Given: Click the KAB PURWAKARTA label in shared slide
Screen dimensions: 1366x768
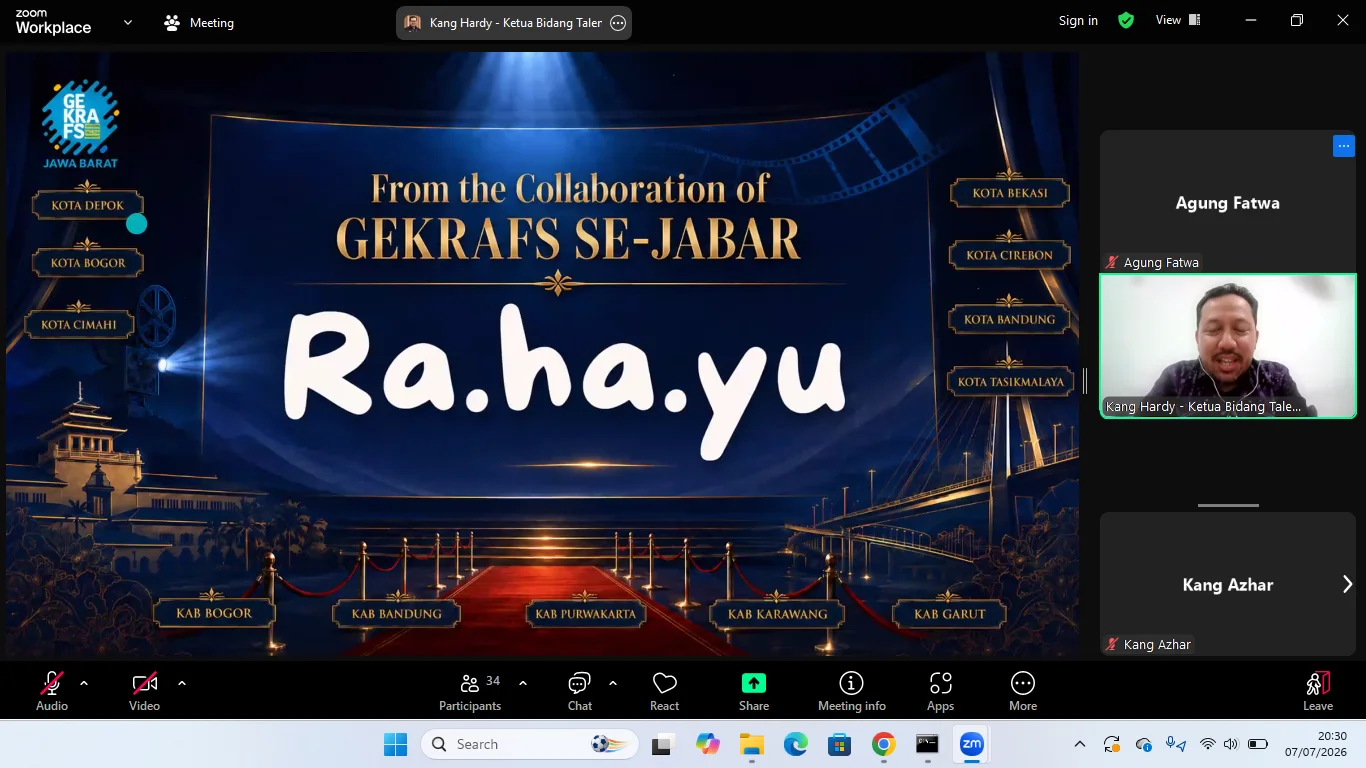Looking at the screenshot, I should (x=585, y=613).
